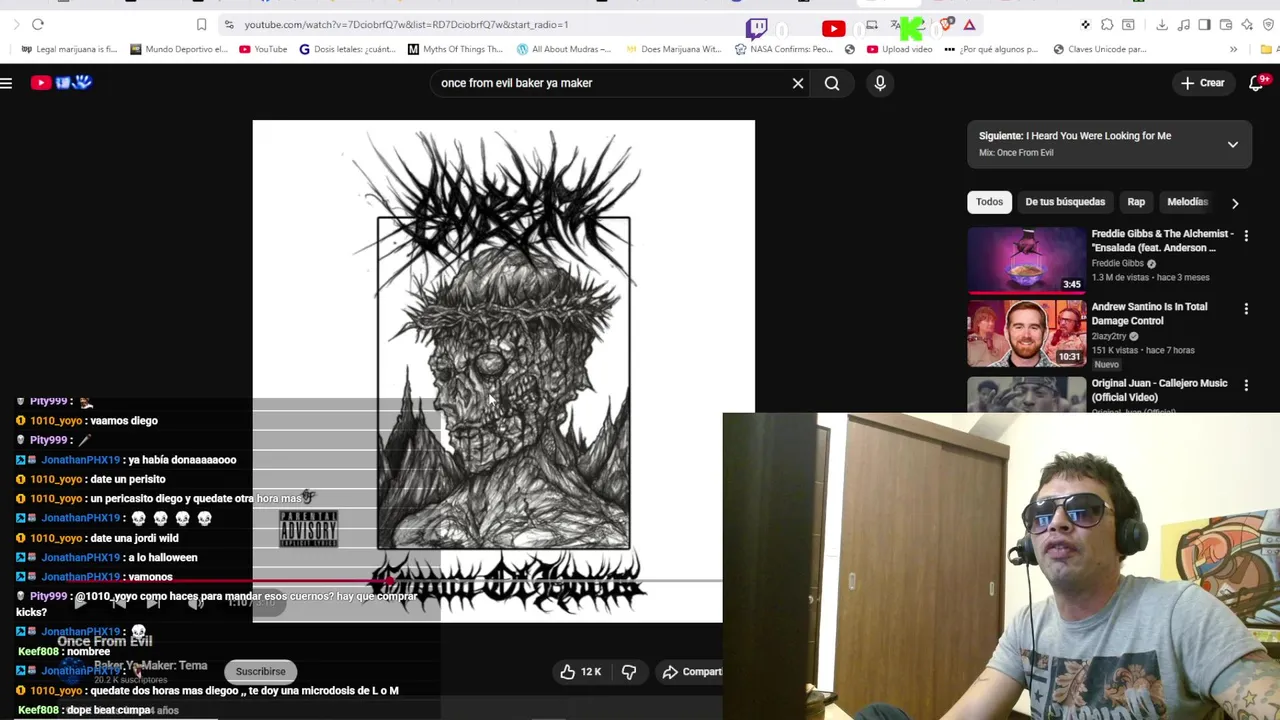Viewport: 1280px width, 720px height.
Task: Click the Brave Shields lion icon
Action: coord(946,24)
